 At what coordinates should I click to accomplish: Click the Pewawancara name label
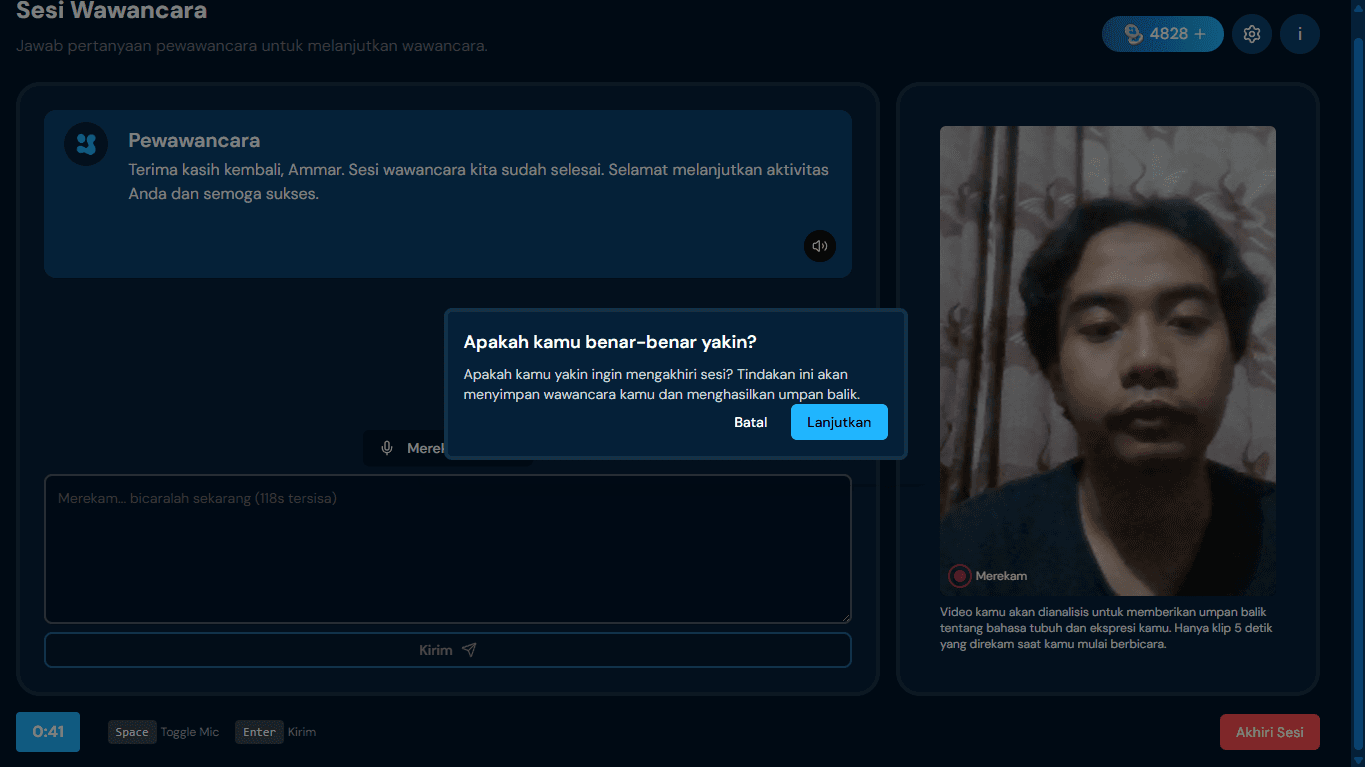194,141
